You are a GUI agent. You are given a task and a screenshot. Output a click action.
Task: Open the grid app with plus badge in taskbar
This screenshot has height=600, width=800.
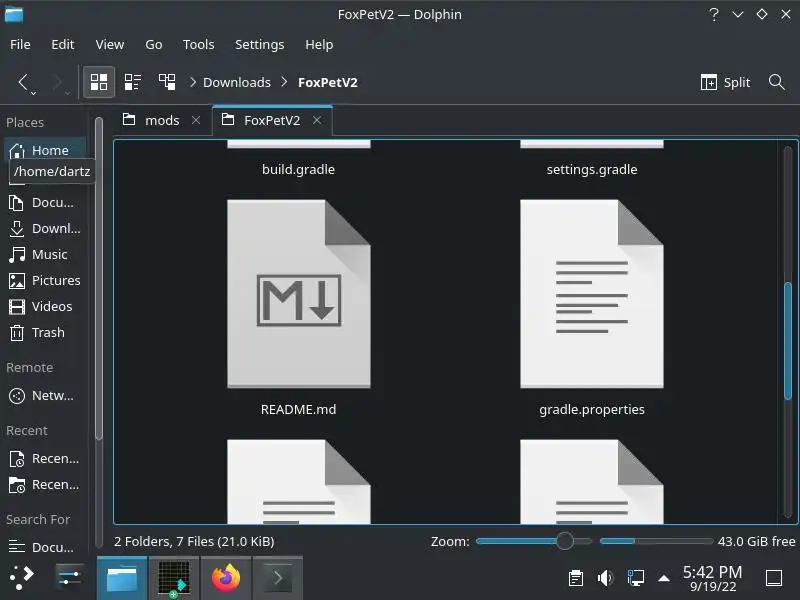point(174,578)
